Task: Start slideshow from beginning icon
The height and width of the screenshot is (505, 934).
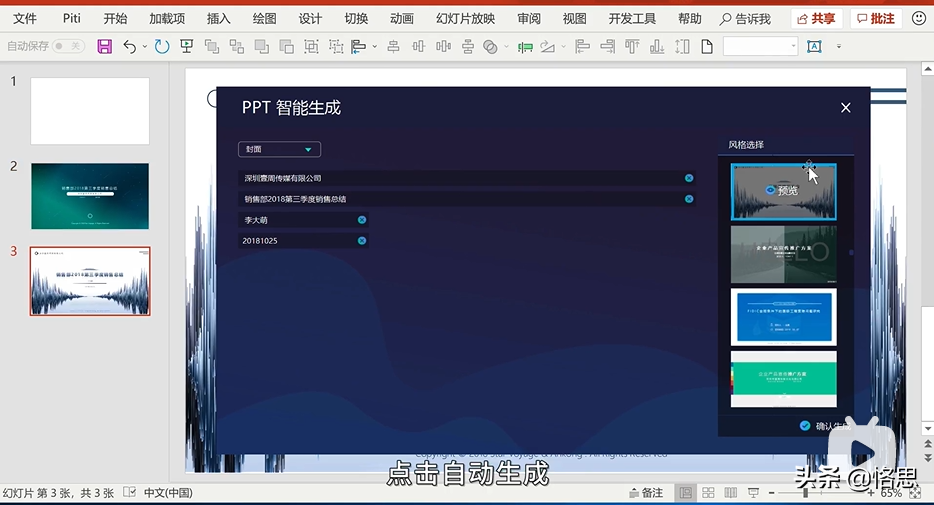Action: tap(186, 46)
